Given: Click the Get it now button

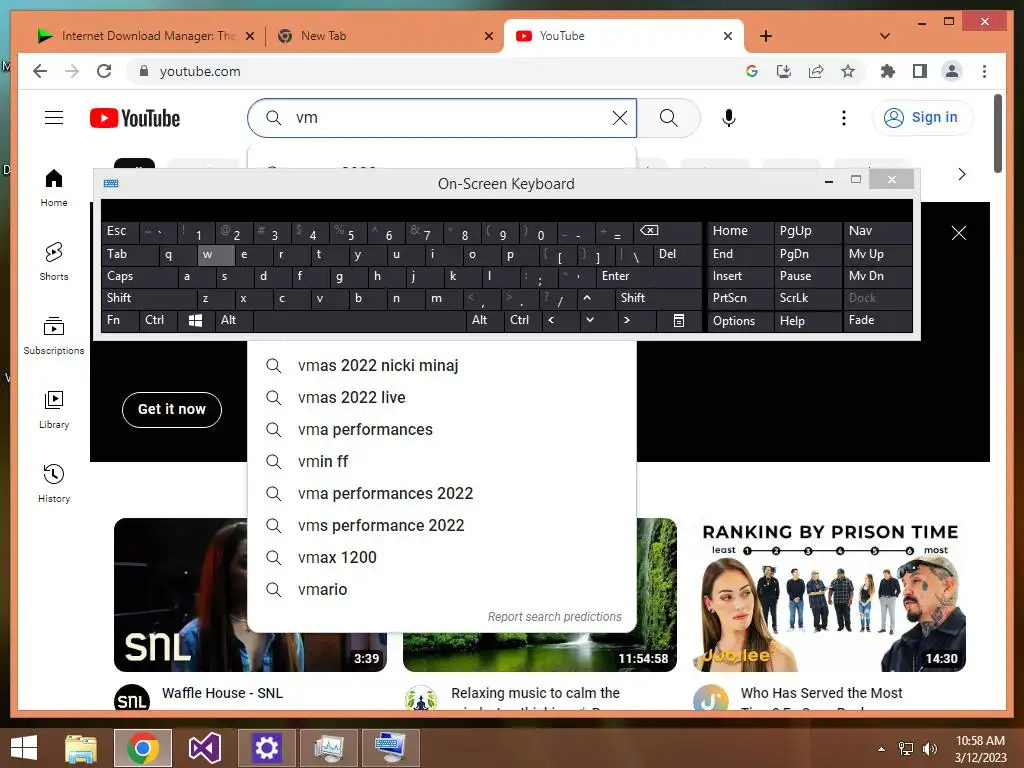Looking at the screenshot, I should (172, 409).
